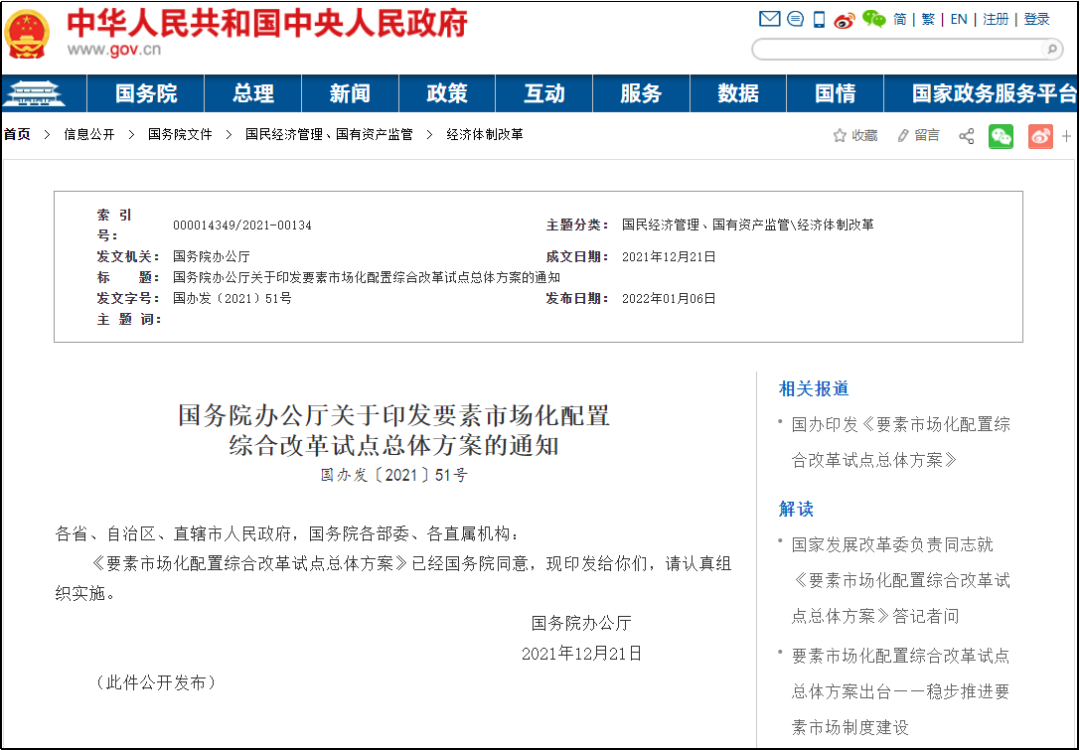Open the email icon in the header
1080x750 pixels.
click(769, 18)
